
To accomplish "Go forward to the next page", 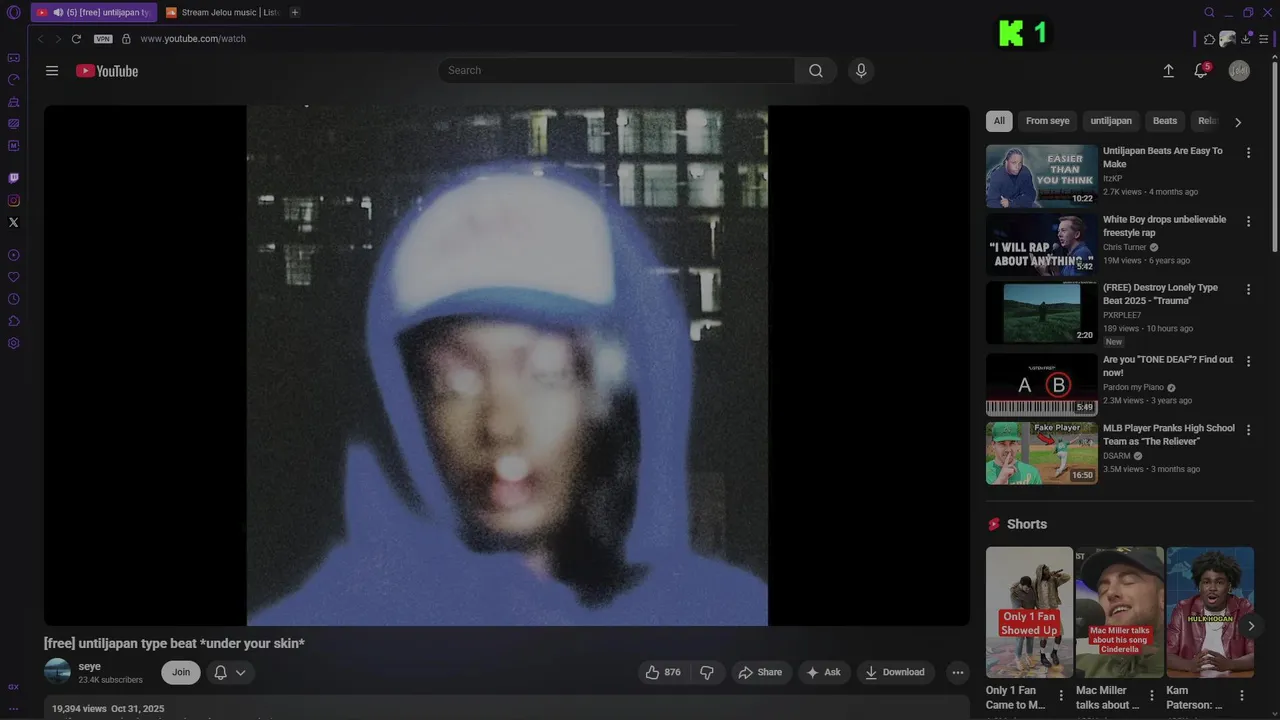I will (x=58, y=39).
